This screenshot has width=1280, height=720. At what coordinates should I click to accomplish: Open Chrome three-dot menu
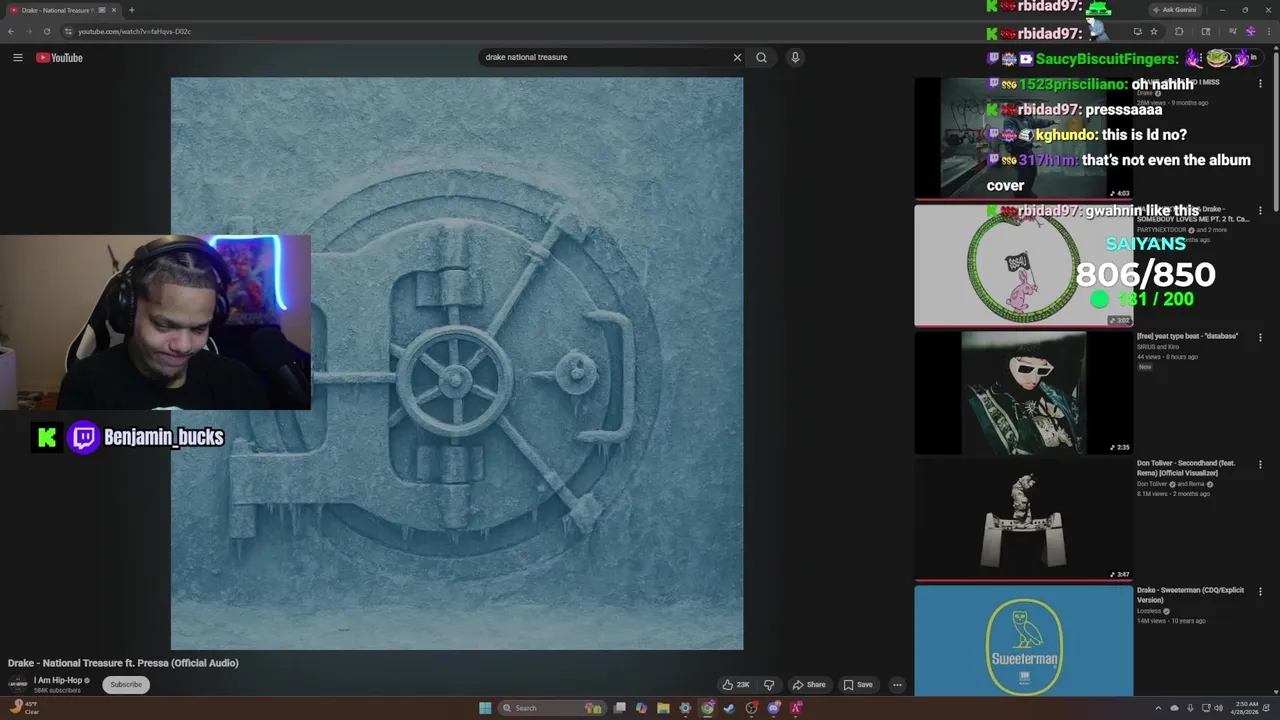(x=1268, y=31)
